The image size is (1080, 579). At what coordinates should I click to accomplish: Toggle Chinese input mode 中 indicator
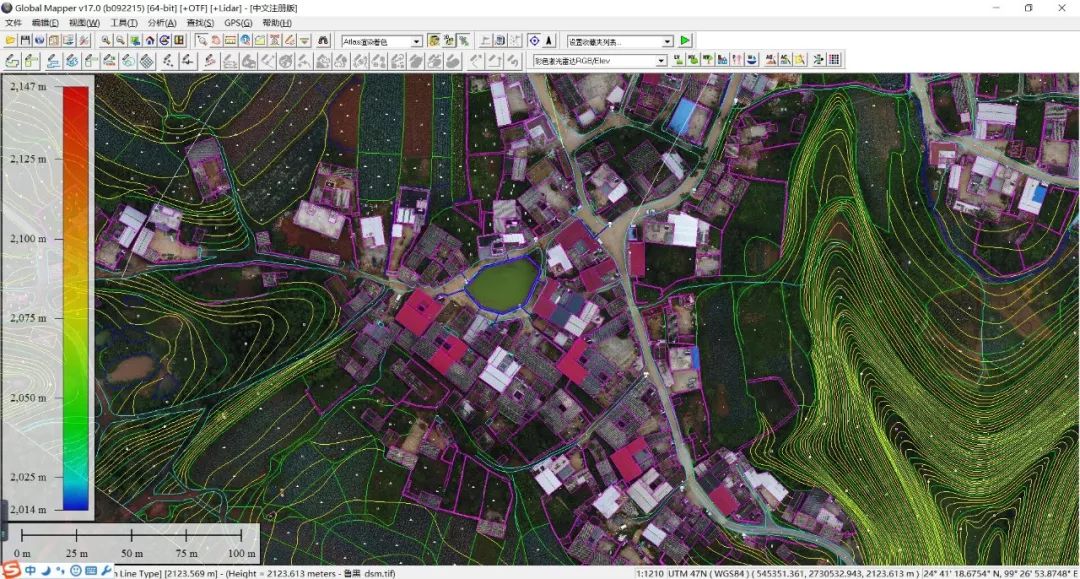click(x=30, y=571)
